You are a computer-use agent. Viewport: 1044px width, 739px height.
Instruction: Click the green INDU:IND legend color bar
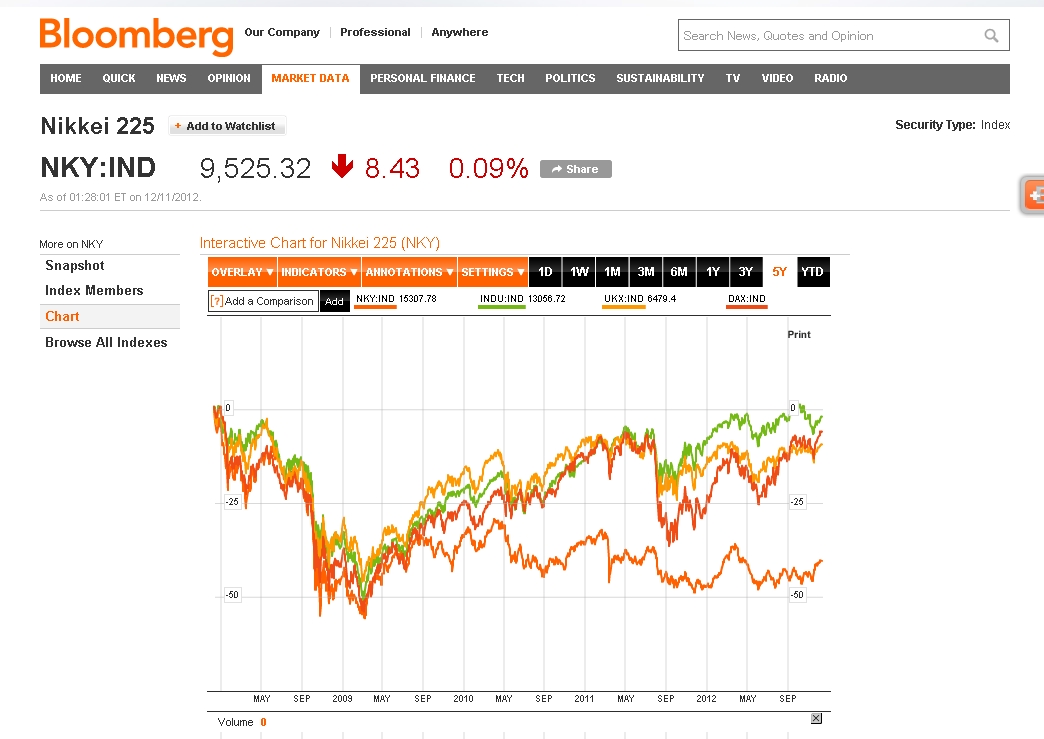pyautogui.click(x=502, y=307)
